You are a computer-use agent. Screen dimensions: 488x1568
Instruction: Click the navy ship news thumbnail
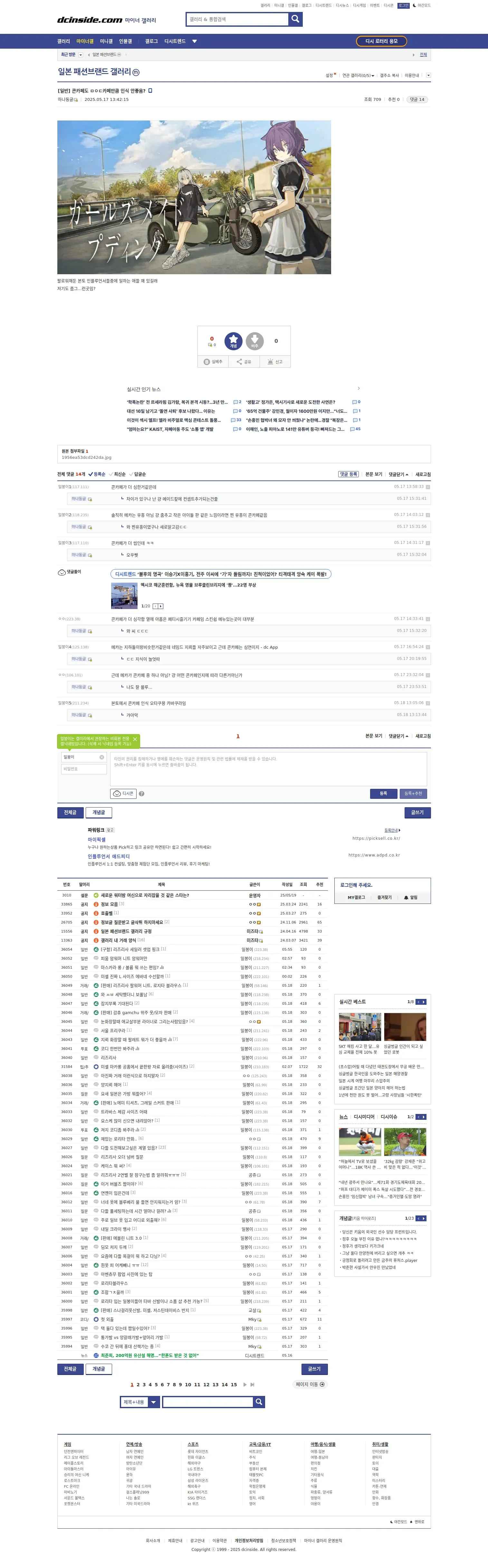tap(124, 596)
